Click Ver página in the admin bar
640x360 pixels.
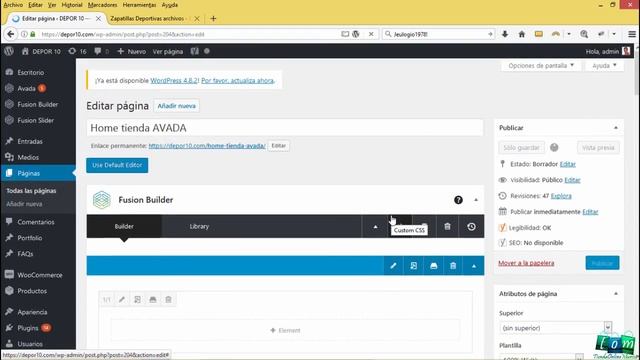pos(168,51)
